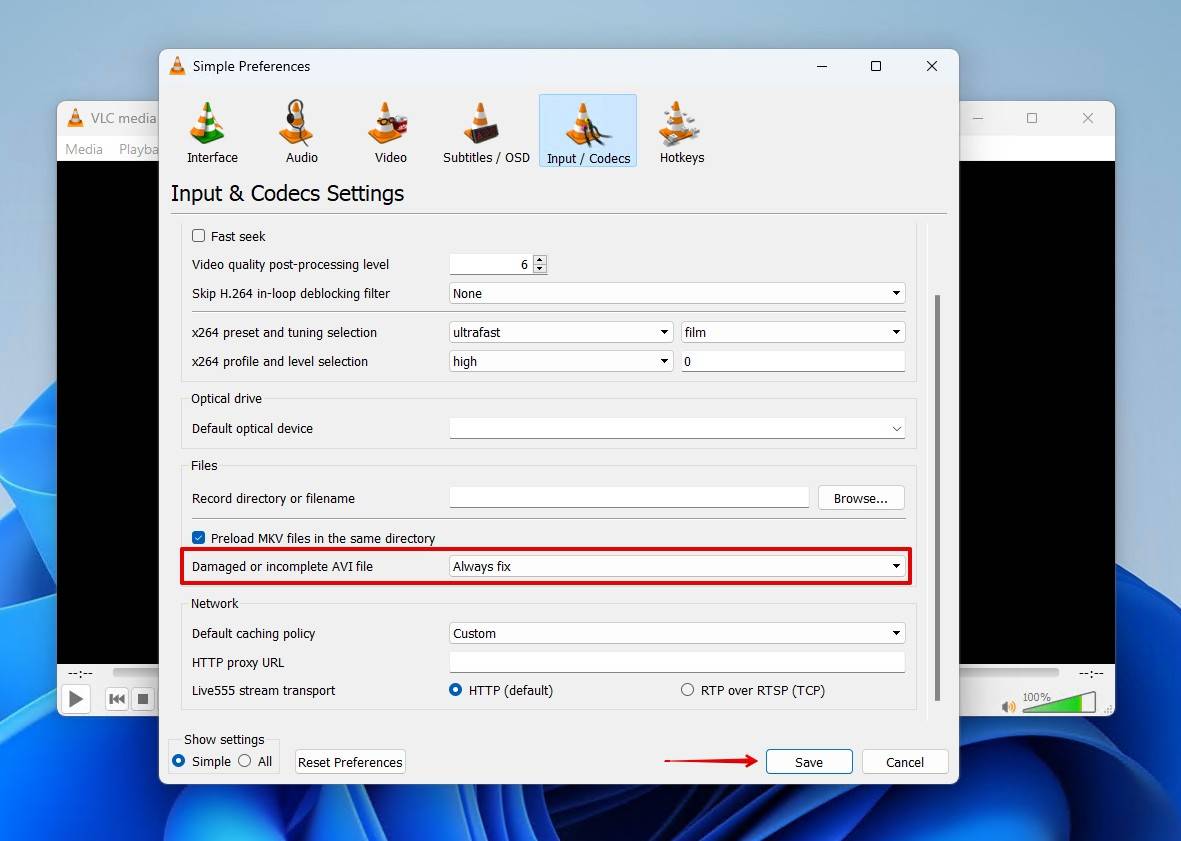Click the 'Input & Codecs Settings' heading
The image size is (1181, 841).
point(287,193)
